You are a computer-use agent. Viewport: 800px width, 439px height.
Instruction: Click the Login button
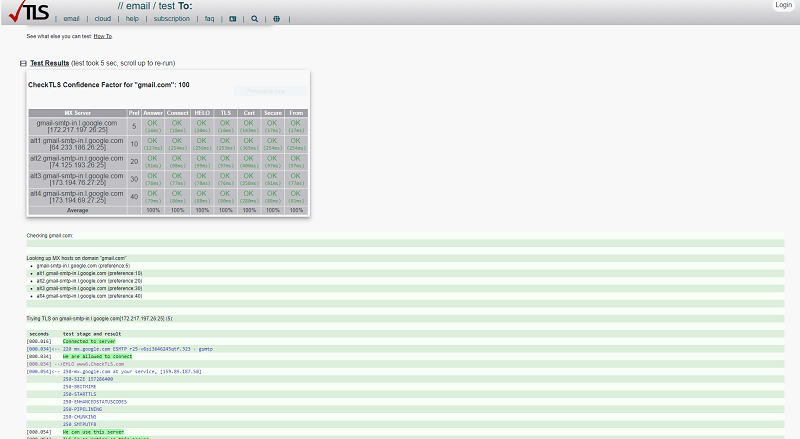tap(783, 5)
